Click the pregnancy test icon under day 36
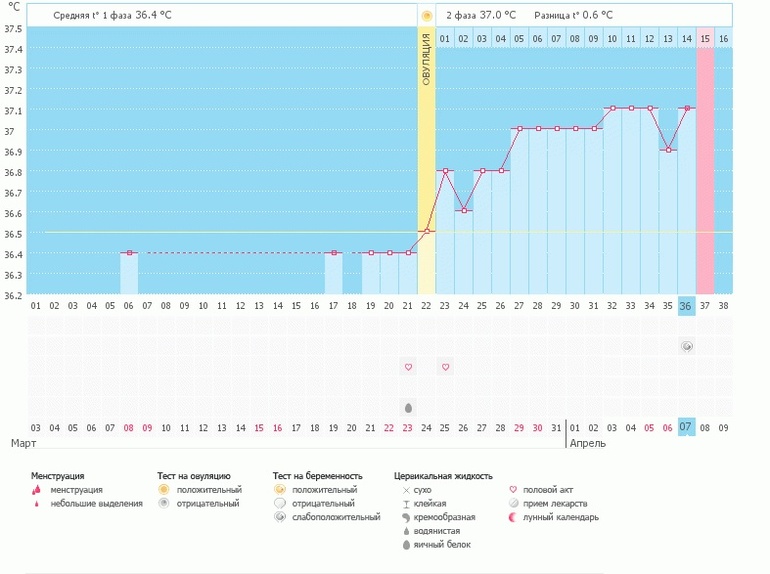This screenshot has height=574, width=770. pyautogui.click(x=687, y=346)
